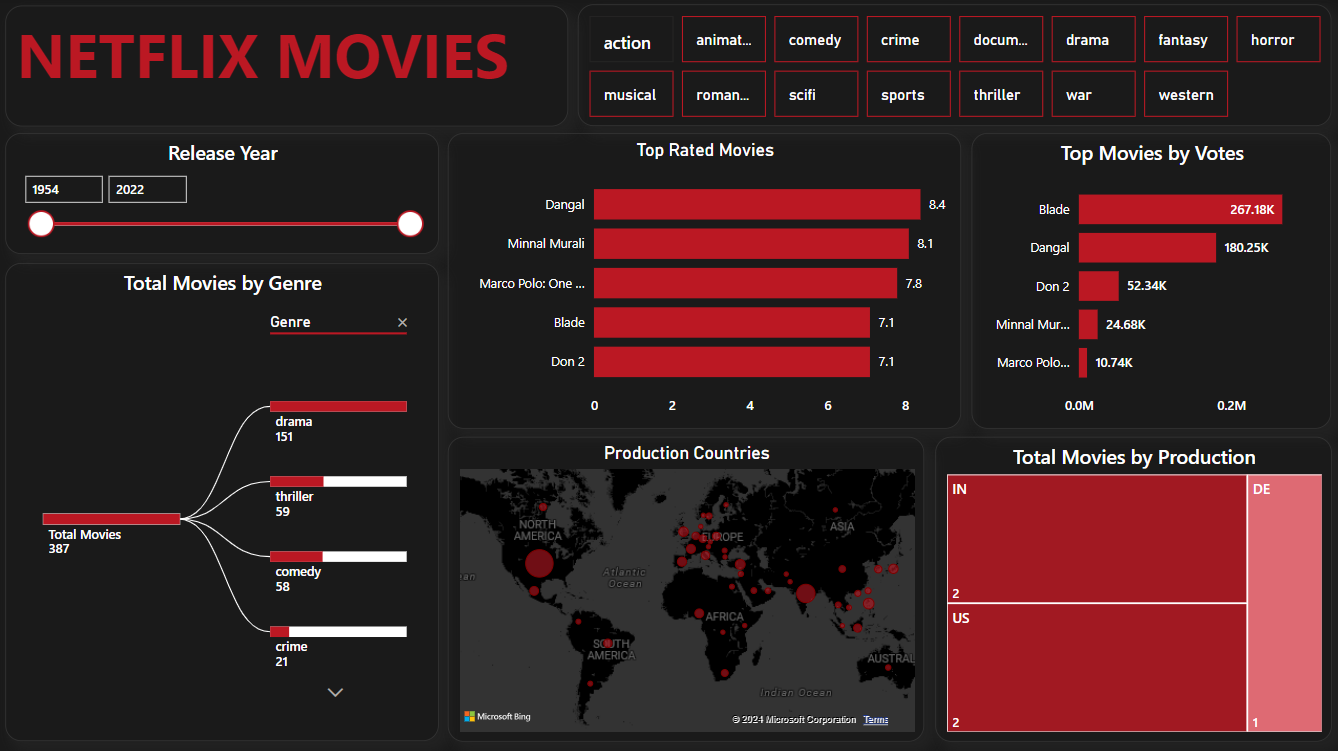Toggle the comedy genre slicer button
Screen dimensions: 1338x751
pyautogui.click(x=815, y=40)
